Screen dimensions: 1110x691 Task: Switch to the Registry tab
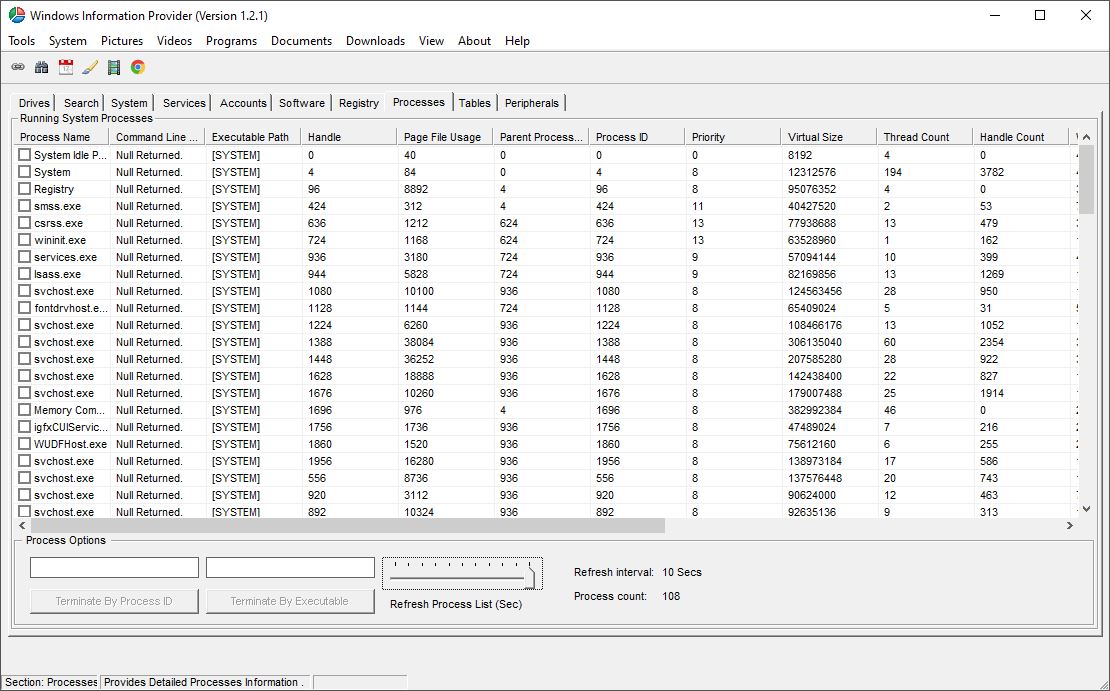tap(358, 102)
